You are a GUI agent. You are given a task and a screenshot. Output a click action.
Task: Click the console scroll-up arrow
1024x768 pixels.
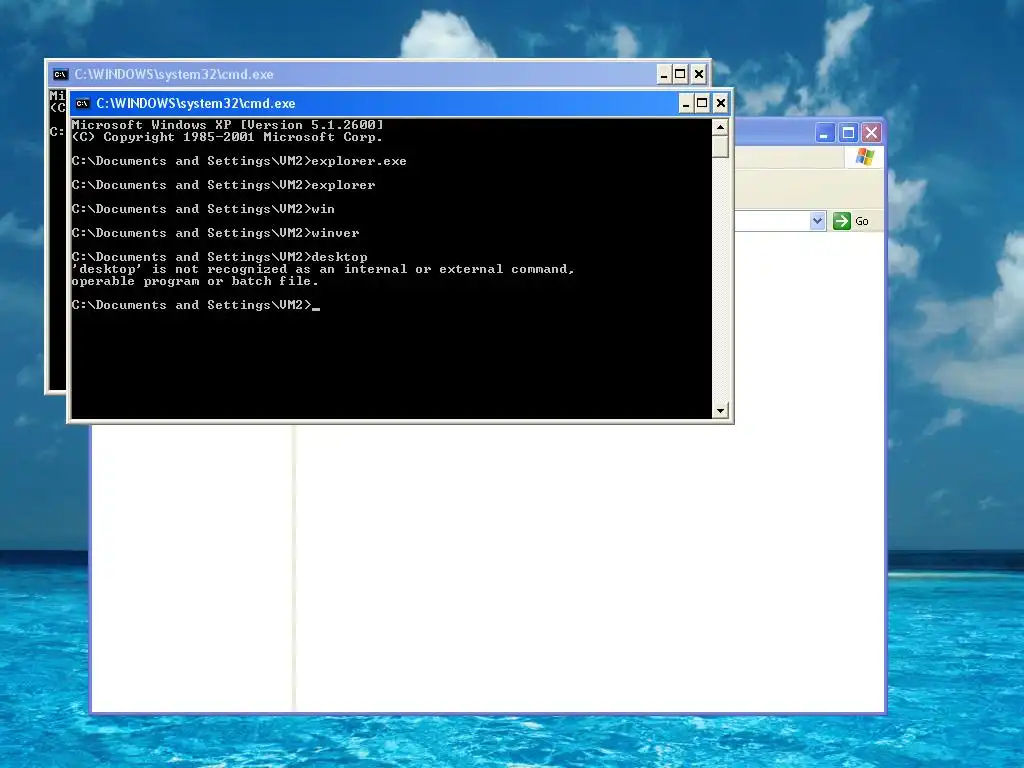pos(720,127)
